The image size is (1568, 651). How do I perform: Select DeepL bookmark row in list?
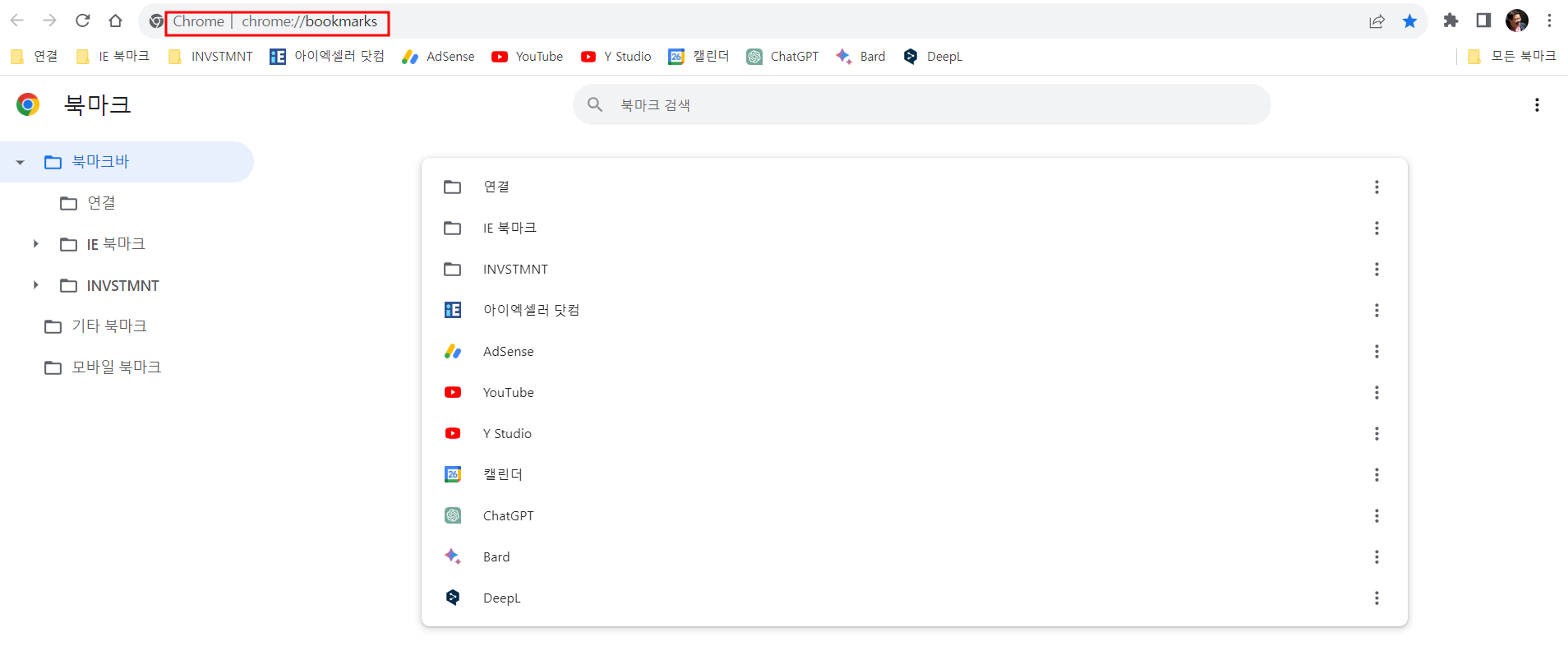[915, 598]
